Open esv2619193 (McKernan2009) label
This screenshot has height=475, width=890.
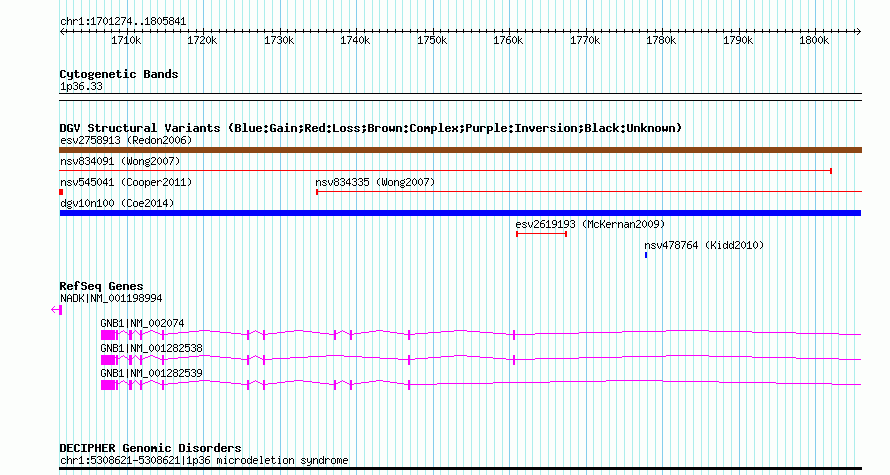[590, 224]
